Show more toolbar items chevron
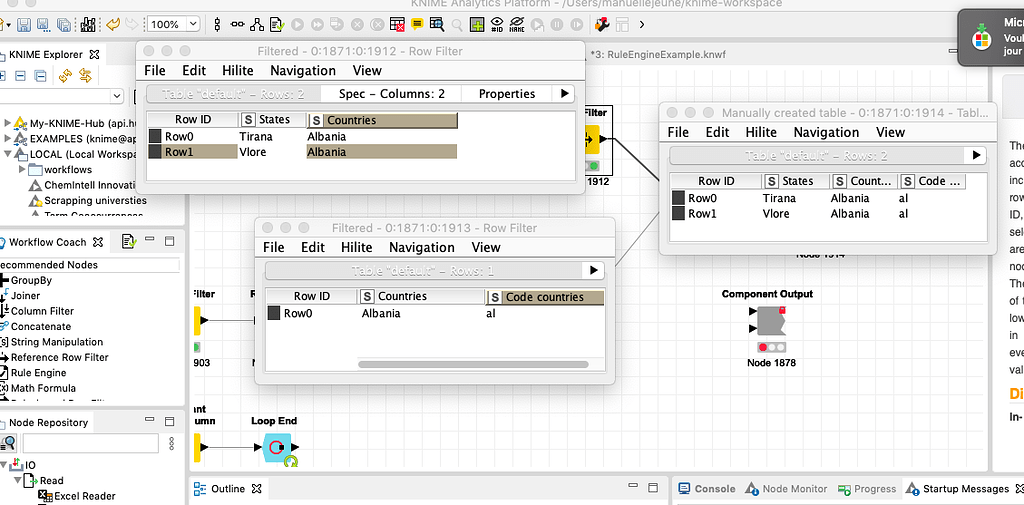1024x505 pixels. (642, 25)
